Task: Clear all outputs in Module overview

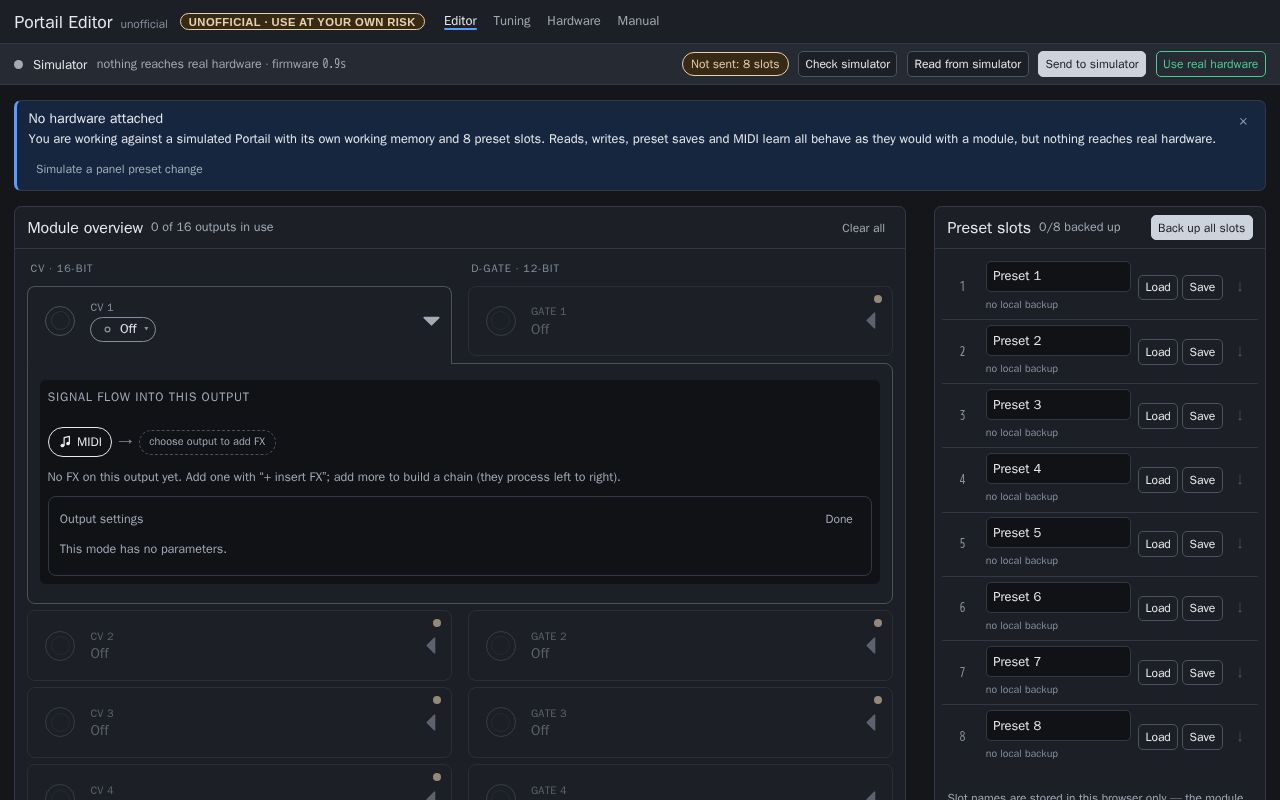Action: 863,228
